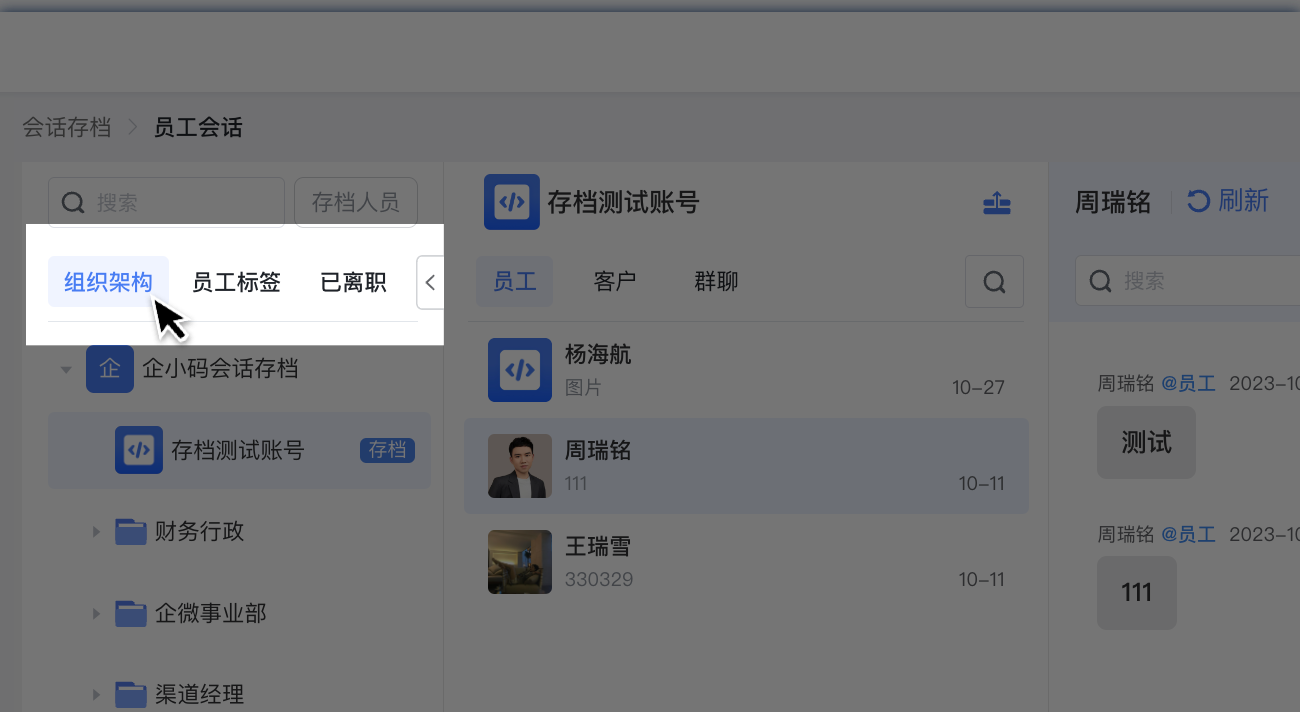This screenshot has width=1300, height=712.
Task: Switch to the 员工标签 tab
Action: [x=236, y=282]
